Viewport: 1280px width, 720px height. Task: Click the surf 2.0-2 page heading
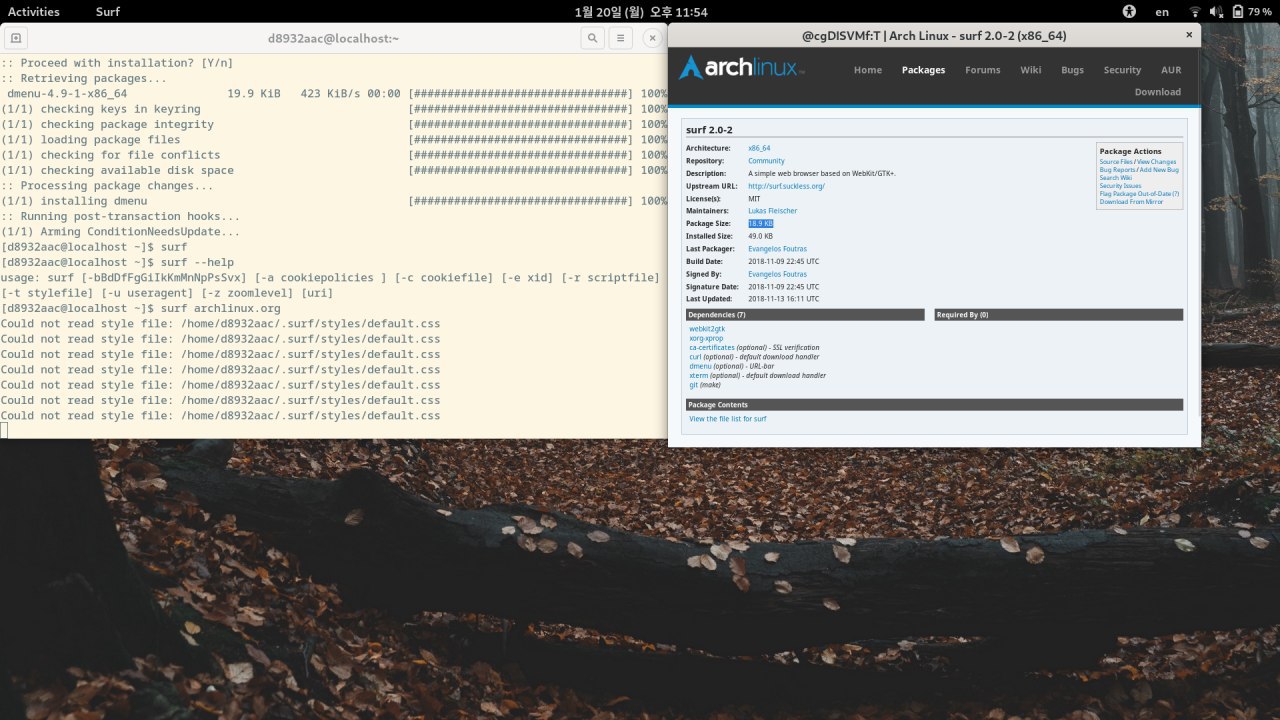click(710, 130)
